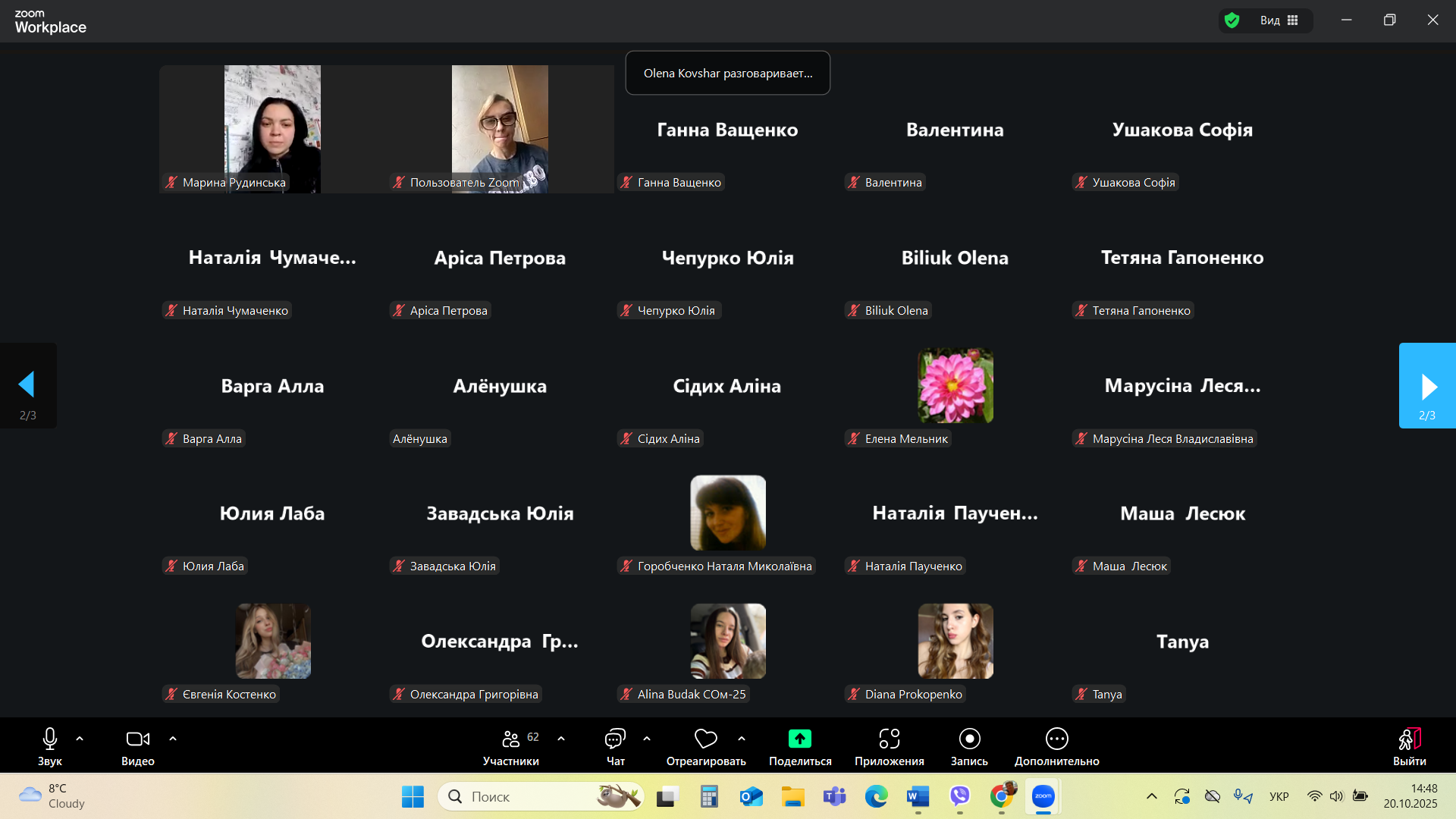Expand audio settings arrow next to microphone
This screenshot has width=1456, height=819.
pyautogui.click(x=80, y=739)
